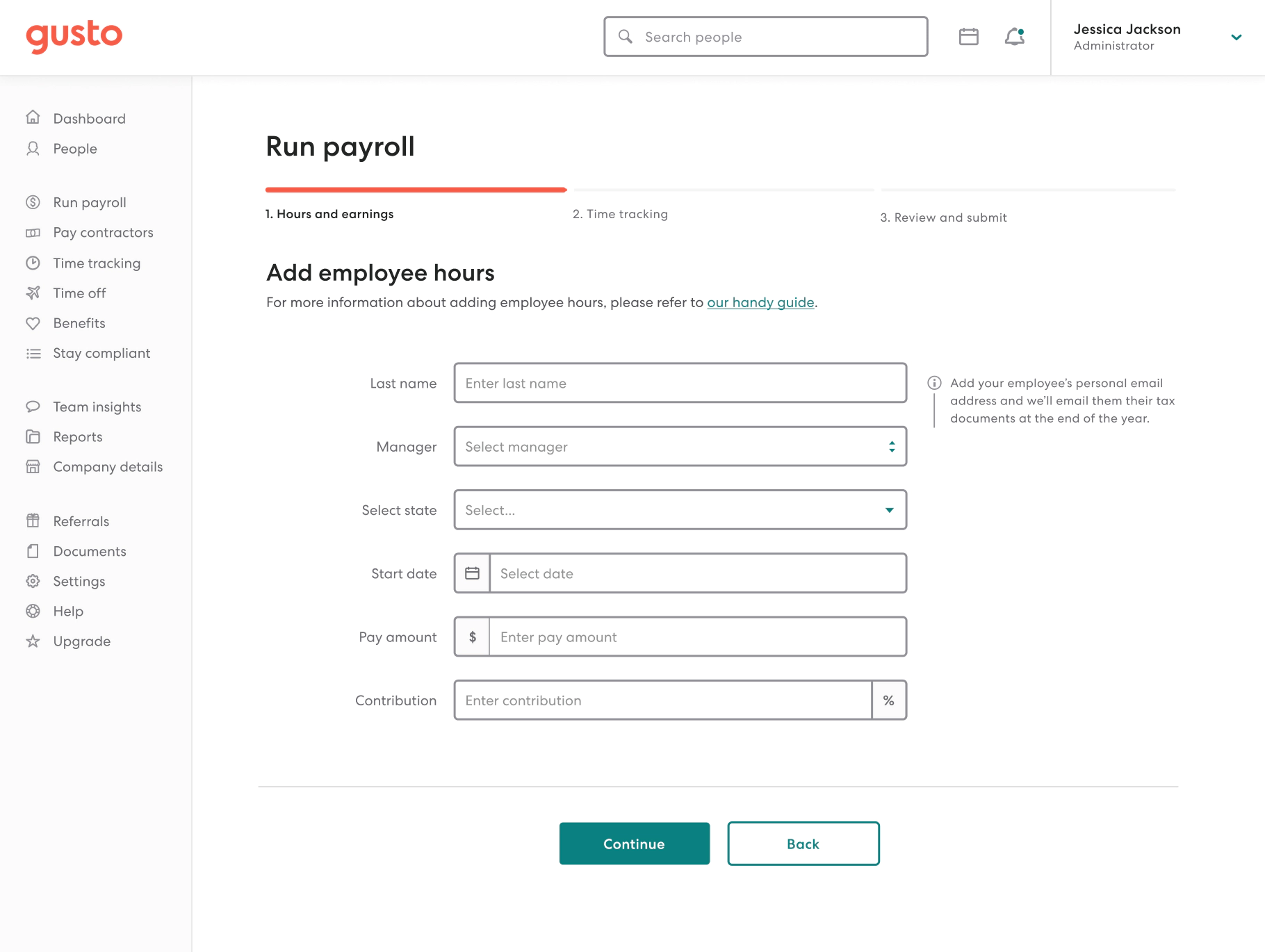Click the Upgrade star icon
Viewport: 1265px width, 952px height.
pos(33,641)
